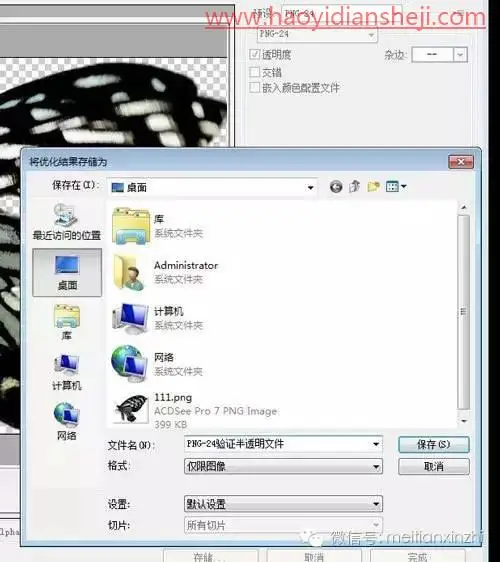
Task: Open the 保存在 location dropdown
Action: (x=213, y=187)
